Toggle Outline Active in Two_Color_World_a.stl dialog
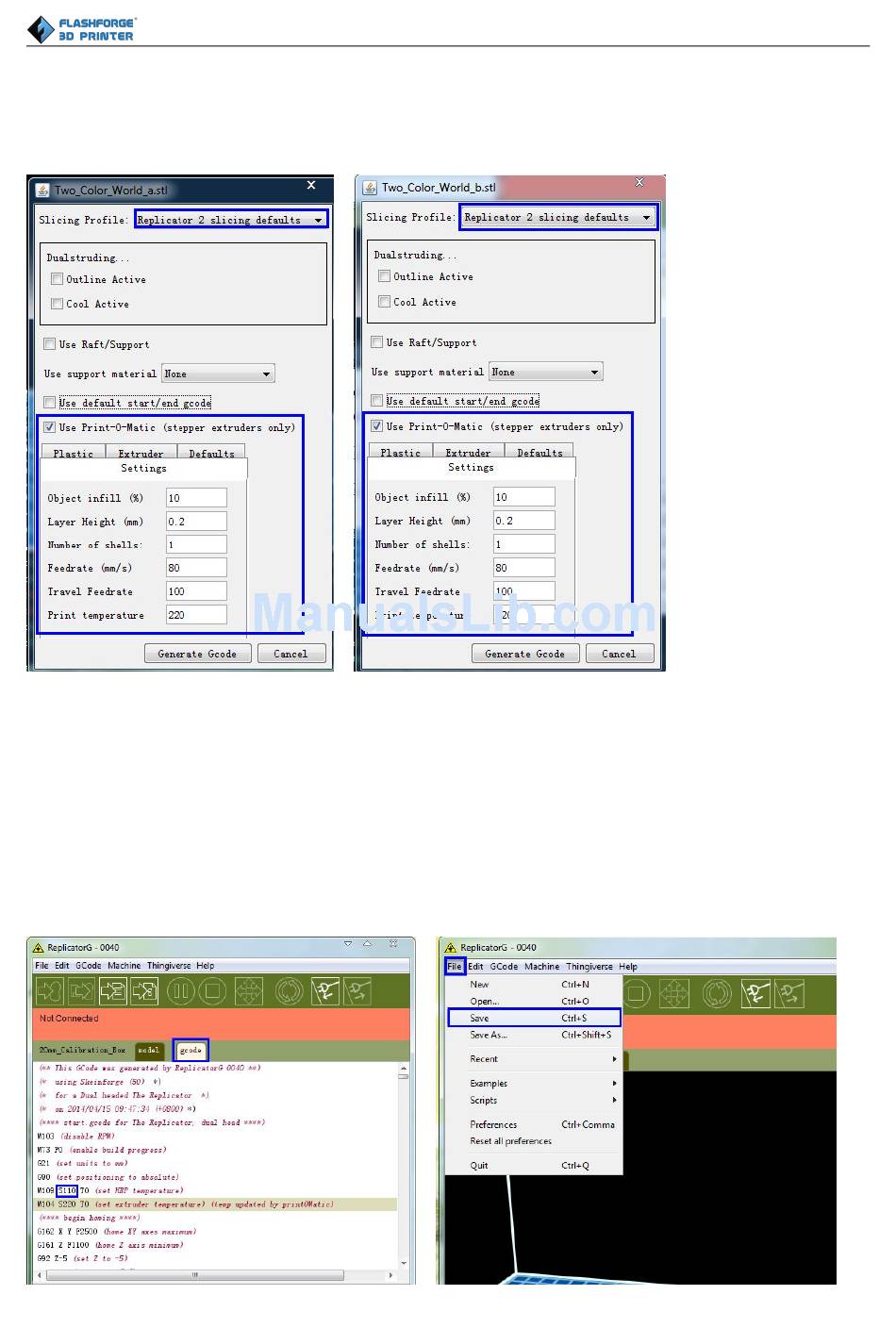Screen dimensions: 896x1328 (x=57, y=279)
